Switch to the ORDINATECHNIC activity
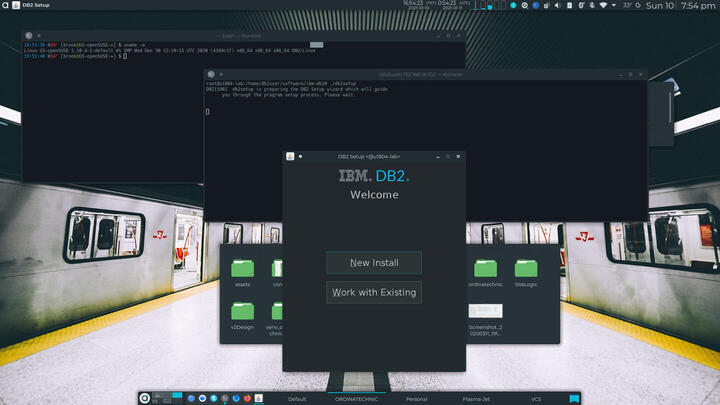The width and height of the screenshot is (720, 405). [x=356, y=399]
